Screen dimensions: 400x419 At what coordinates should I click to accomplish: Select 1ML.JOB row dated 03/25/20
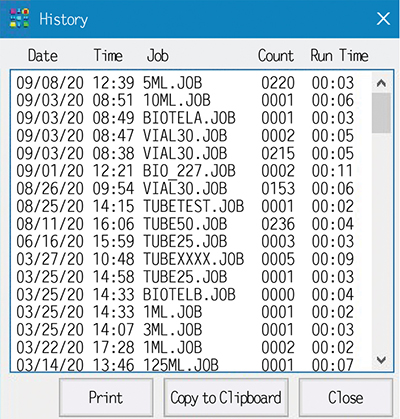[x=185, y=312]
